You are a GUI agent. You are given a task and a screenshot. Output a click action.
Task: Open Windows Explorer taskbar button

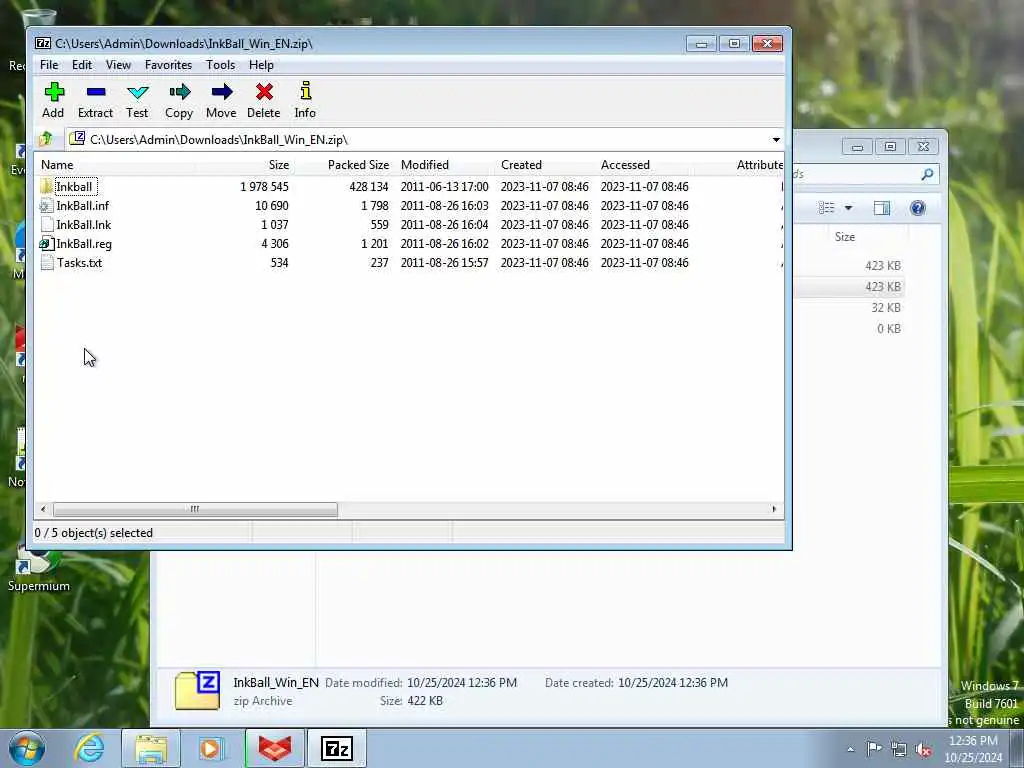pos(151,748)
